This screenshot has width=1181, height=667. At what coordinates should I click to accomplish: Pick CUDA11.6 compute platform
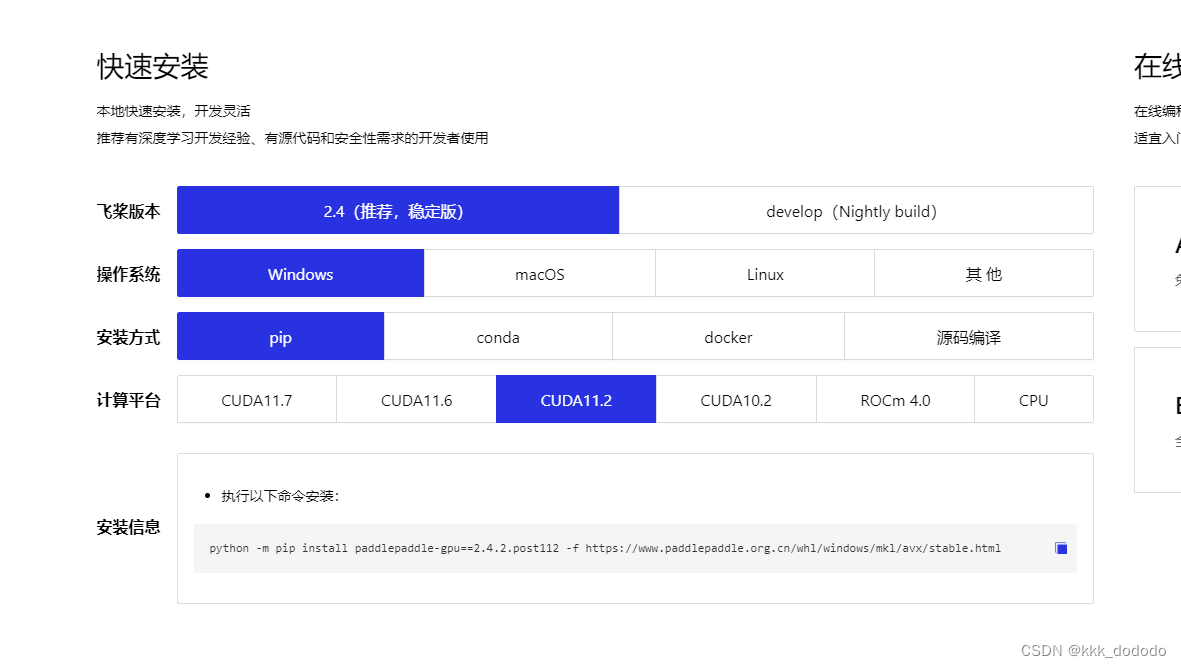pos(417,400)
